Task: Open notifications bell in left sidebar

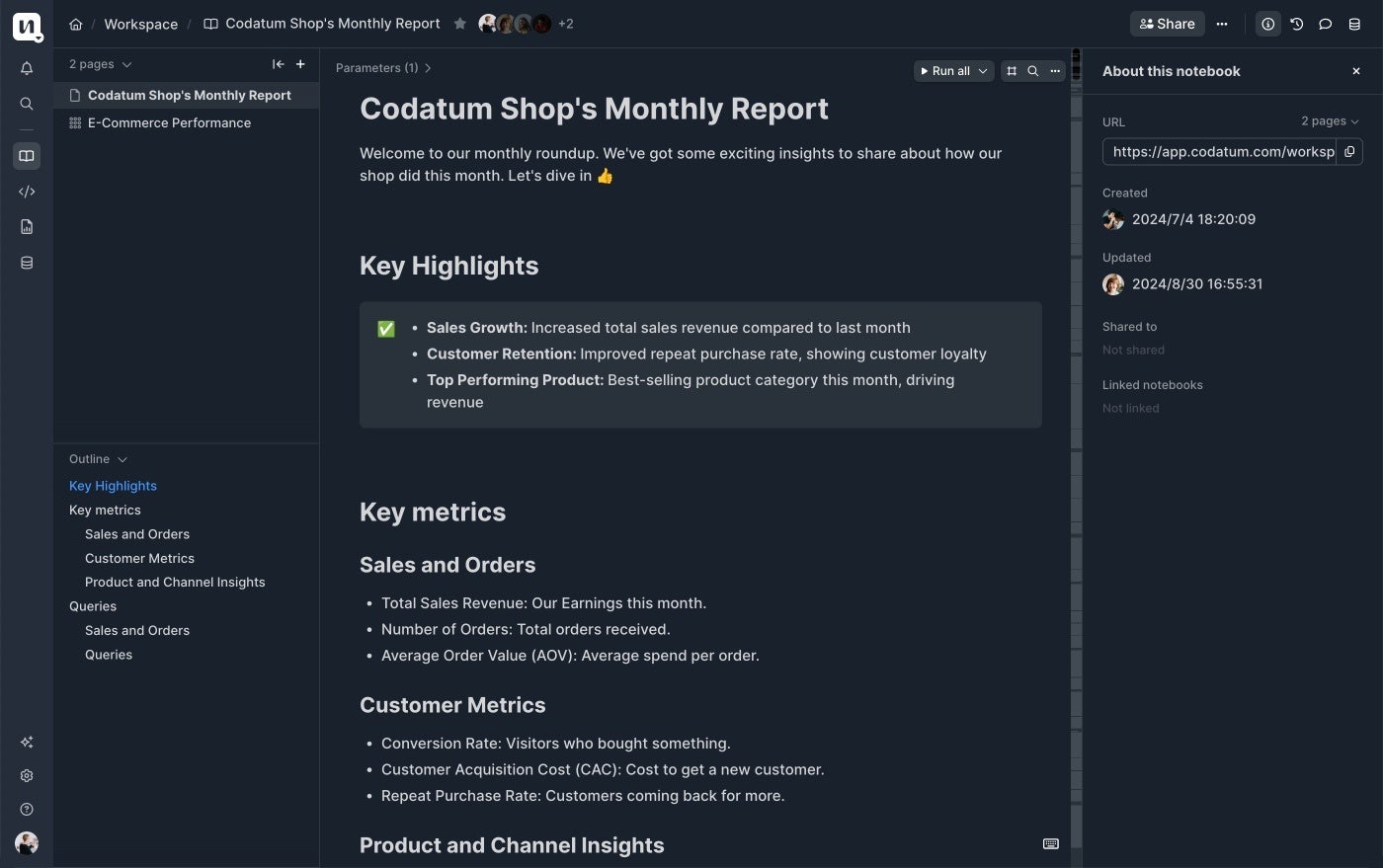Action: click(27, 68)
